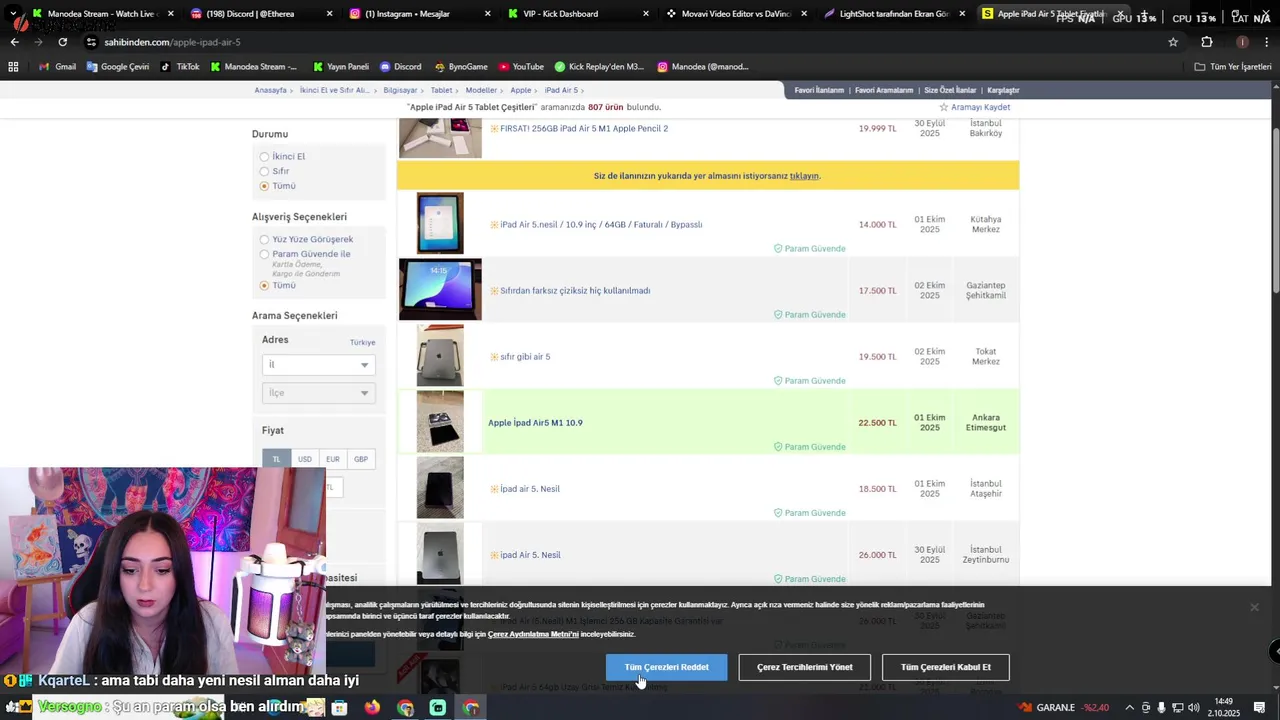1280x720 pixels.
Task: Close the cookie banner with X
Action: 1254,607
